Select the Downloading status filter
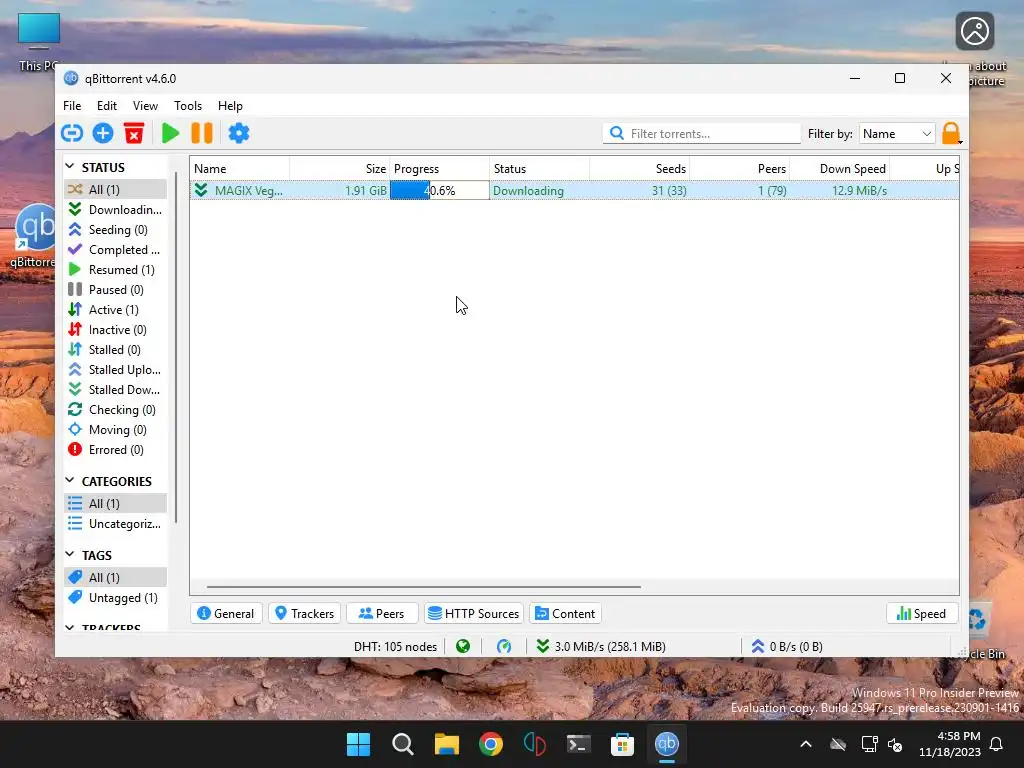This screenshot has width=1024, height=768. click(116, 210)
